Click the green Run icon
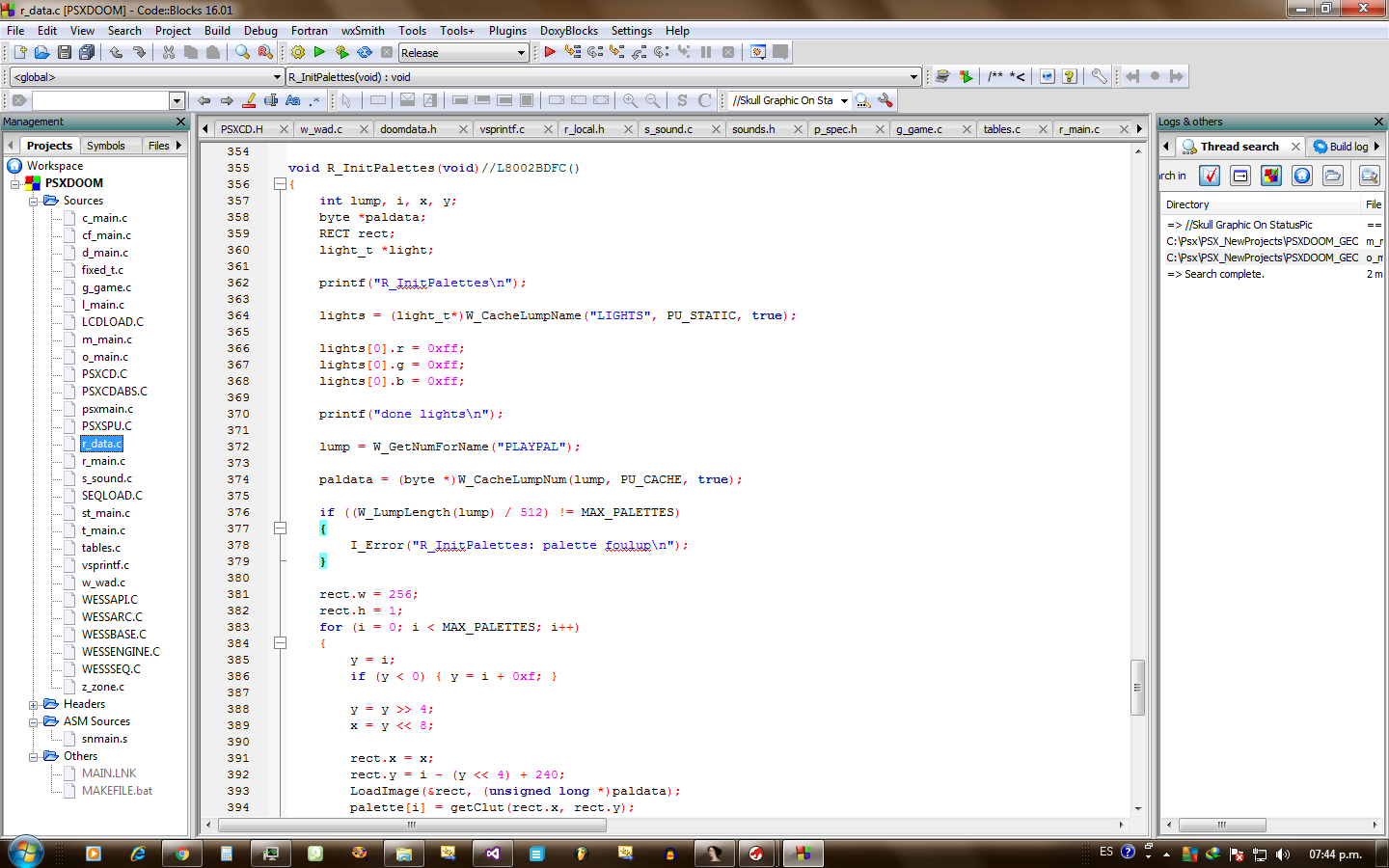 click(x=319, y=52)
